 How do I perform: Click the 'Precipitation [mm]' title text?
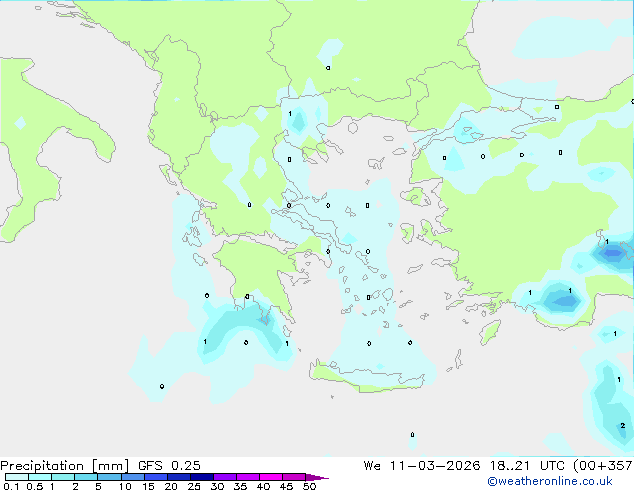pos(64,466)
